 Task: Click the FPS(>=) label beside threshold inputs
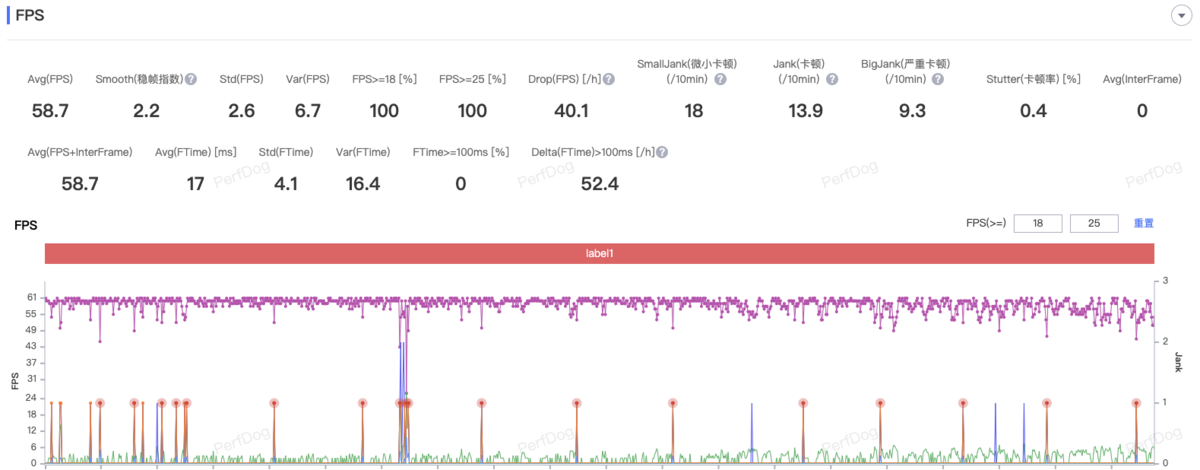click(986, 224)
